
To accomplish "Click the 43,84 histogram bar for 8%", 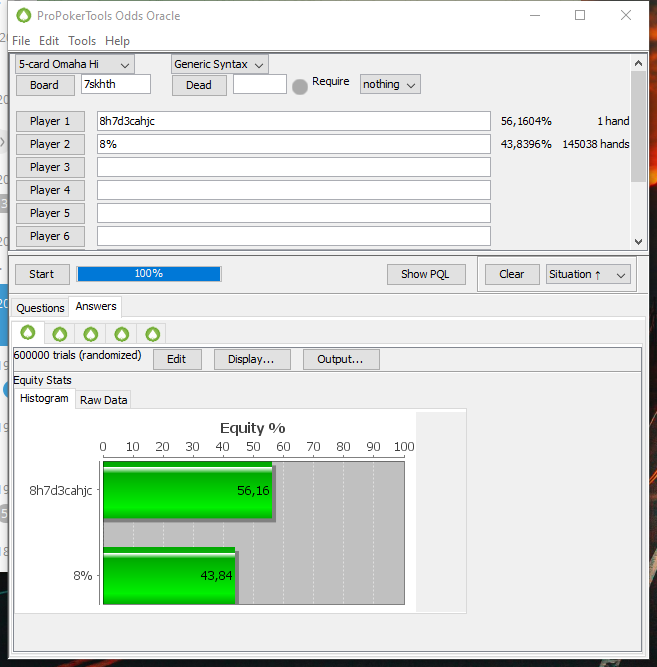I will click(169, 576).
